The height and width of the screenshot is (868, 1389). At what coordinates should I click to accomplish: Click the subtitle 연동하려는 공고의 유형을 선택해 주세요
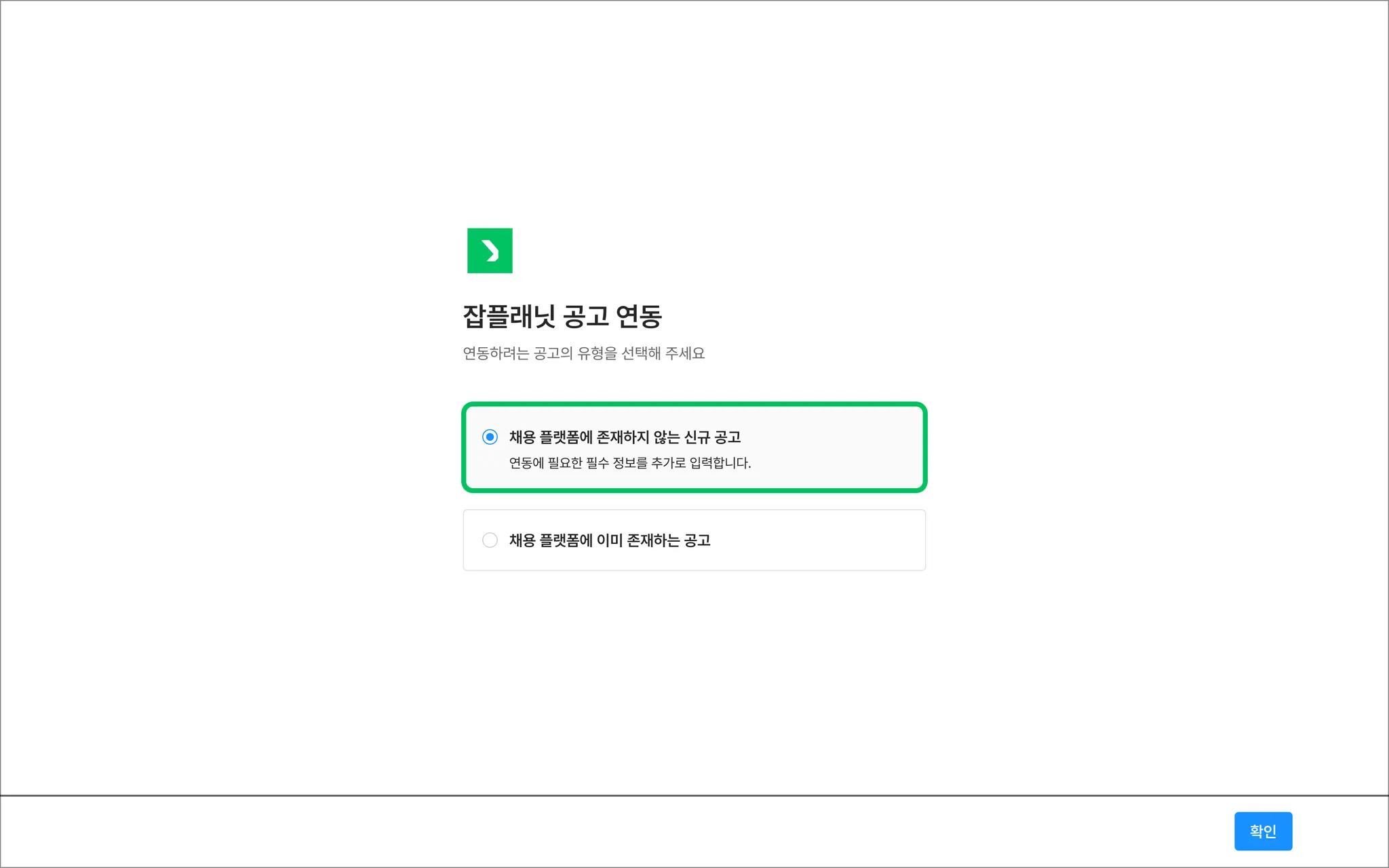[x=583, y=353]
